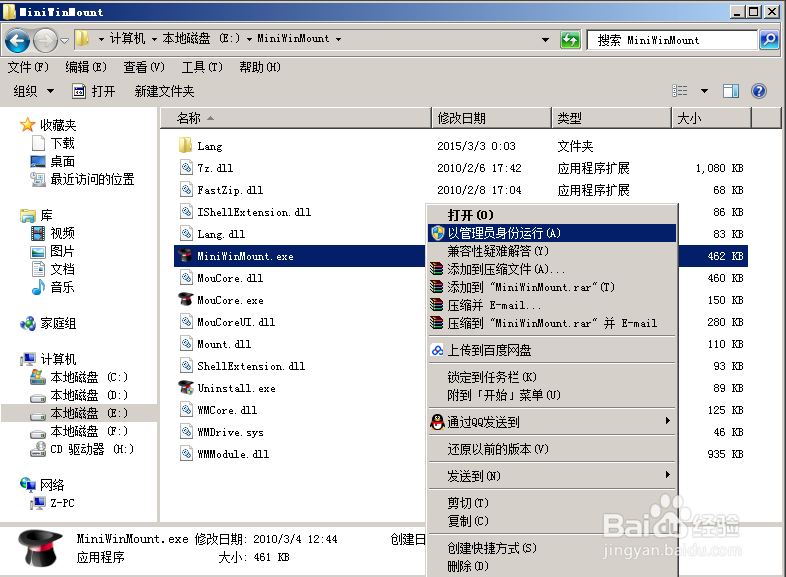Expand the 计算机 breadcrumb arrow
The width and height of the screenshot is (786, 577).
(x=154, y=39)
